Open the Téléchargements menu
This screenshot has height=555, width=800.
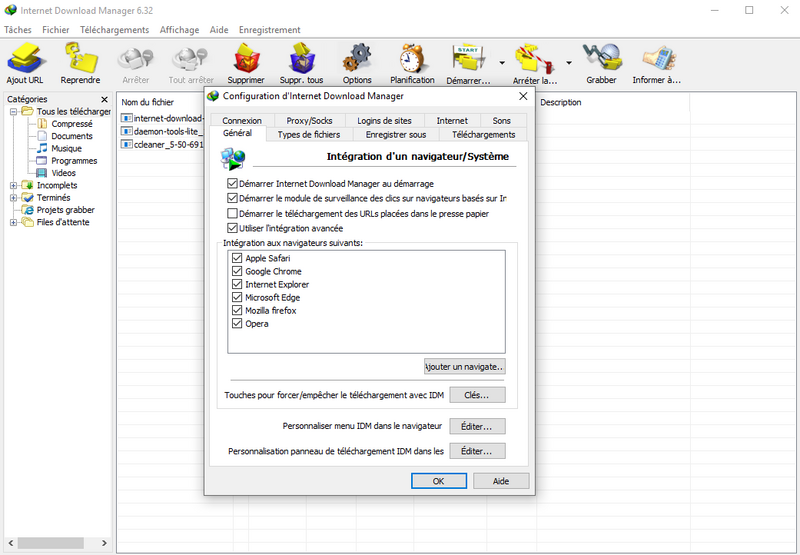(x=114, y=30)
